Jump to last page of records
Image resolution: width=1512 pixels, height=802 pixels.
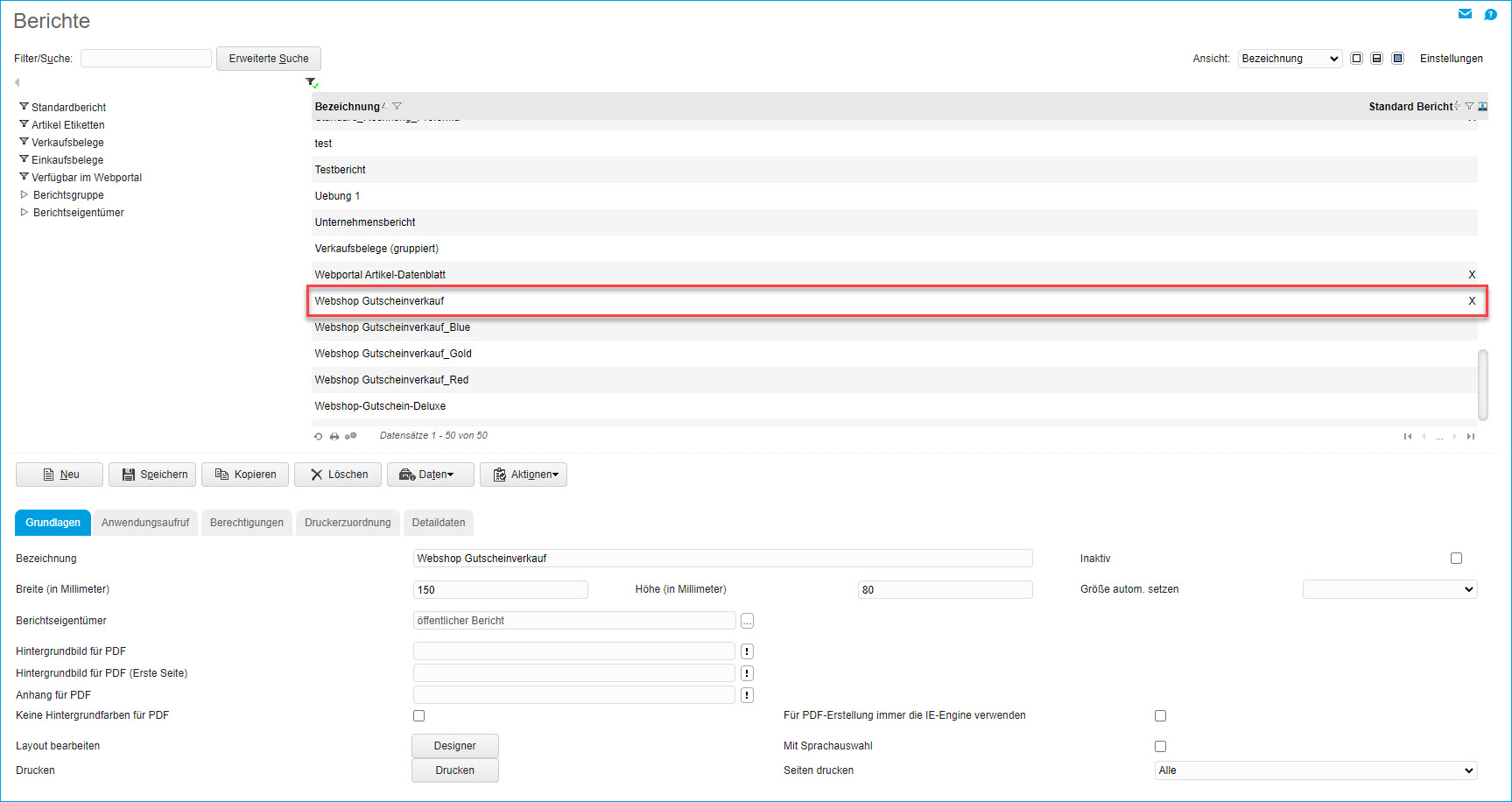pos(1471,436)
